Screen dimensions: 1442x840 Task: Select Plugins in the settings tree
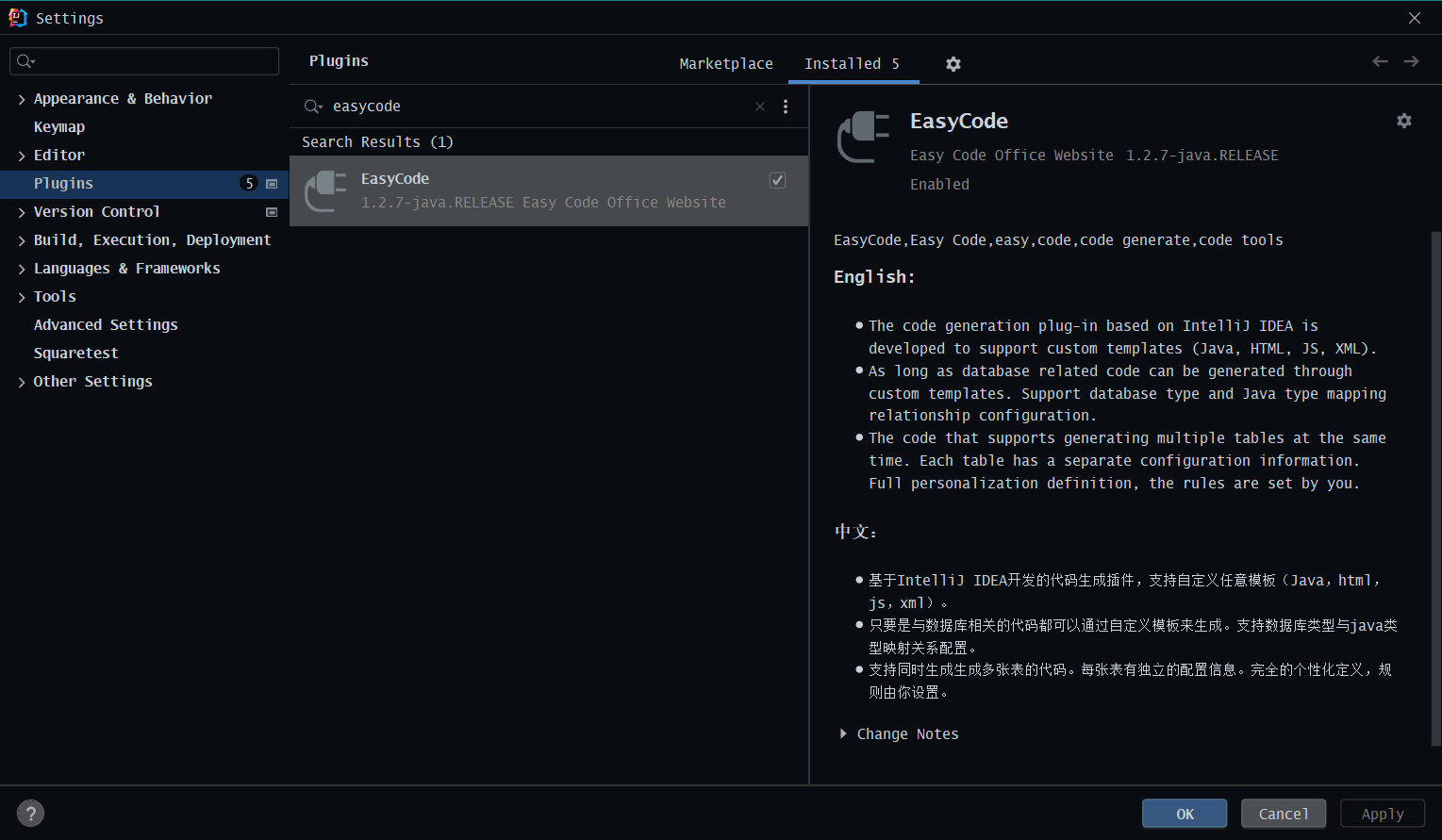click(x=144, y=184)
